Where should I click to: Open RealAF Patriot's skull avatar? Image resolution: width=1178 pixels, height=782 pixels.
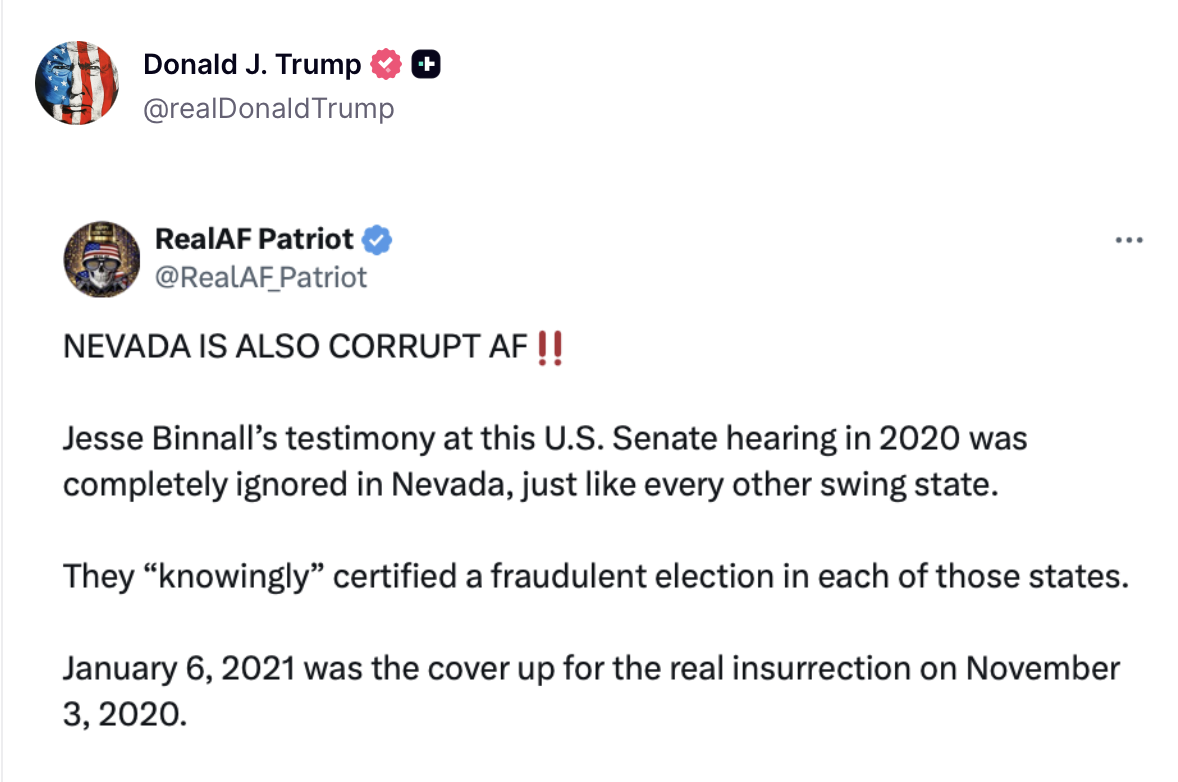(102, 259)
